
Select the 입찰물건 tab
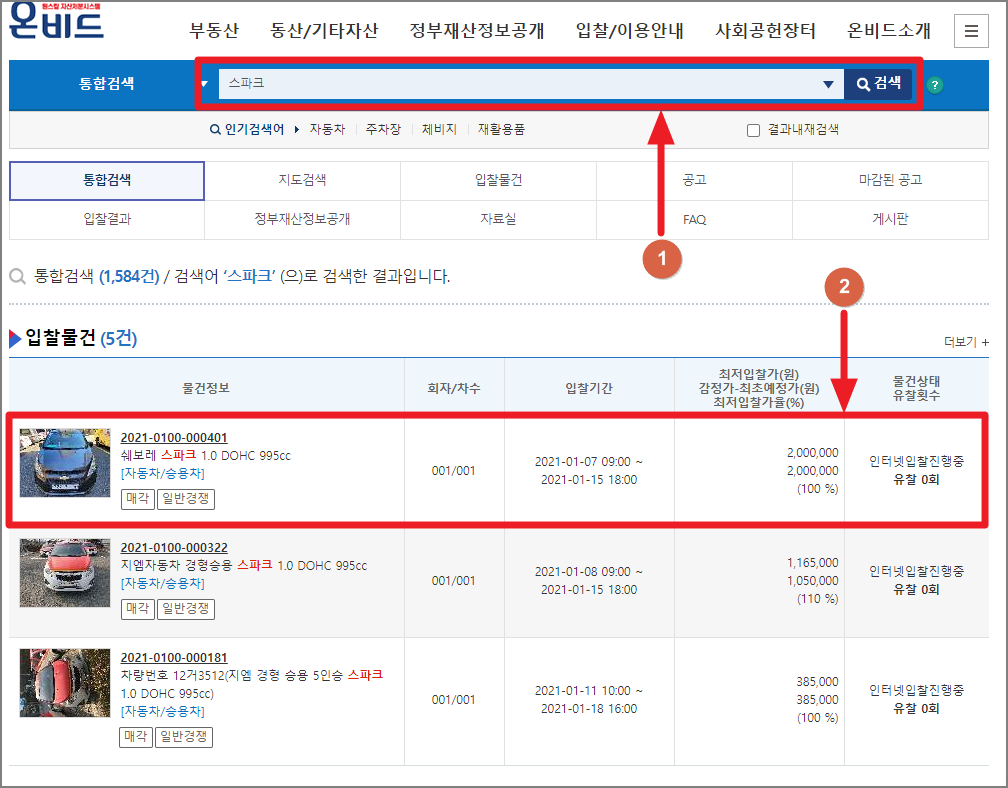pyautogui.click(x=498, y=181)
